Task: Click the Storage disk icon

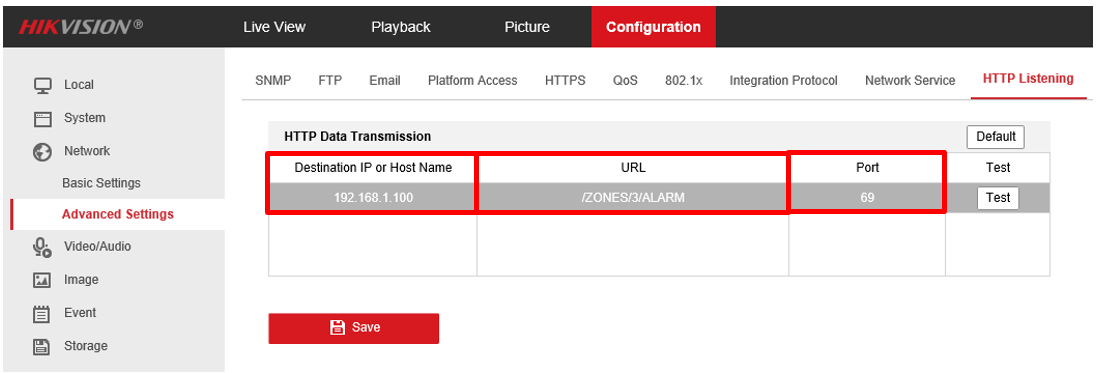Action: click(x=43, y=346)
